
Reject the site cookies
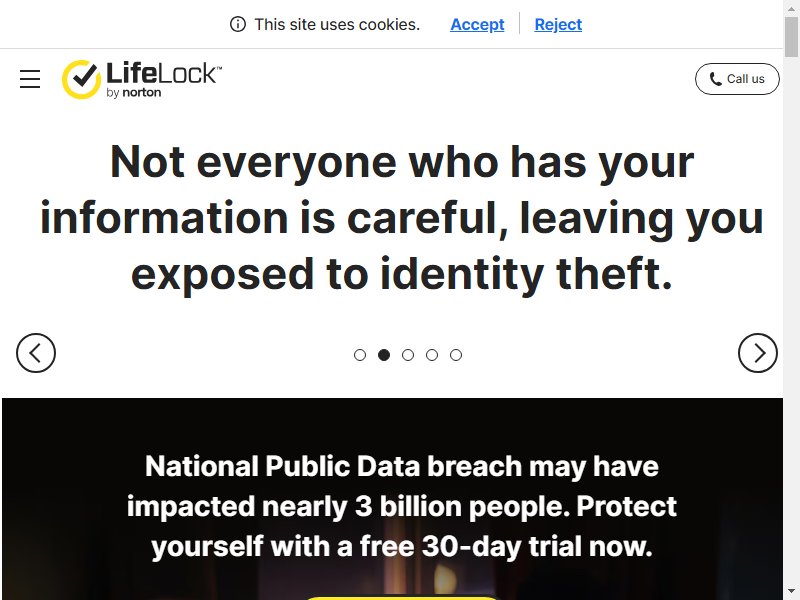(558, 24)
